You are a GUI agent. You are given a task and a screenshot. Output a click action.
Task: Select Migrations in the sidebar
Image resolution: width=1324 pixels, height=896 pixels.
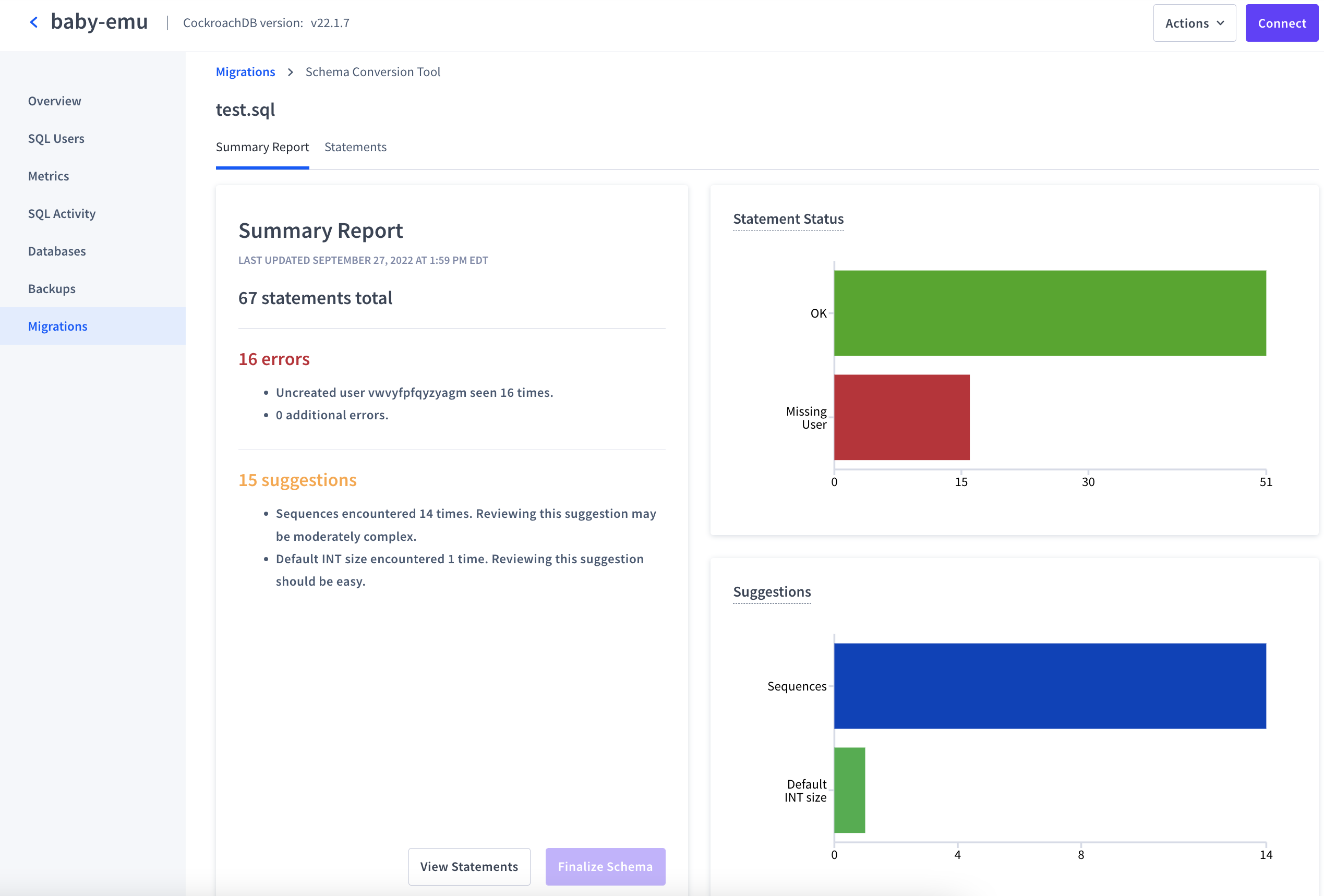point(57,326)
